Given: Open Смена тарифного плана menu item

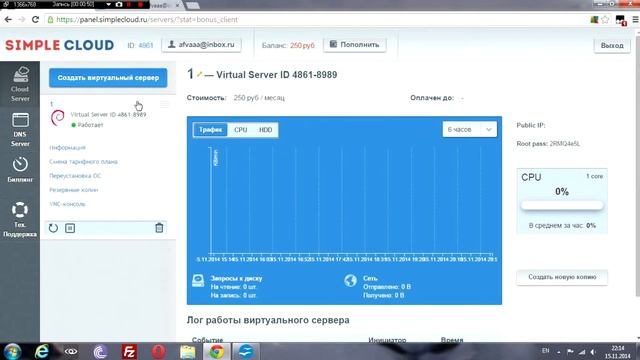Looking at the screenshot, I should point(83,162).
